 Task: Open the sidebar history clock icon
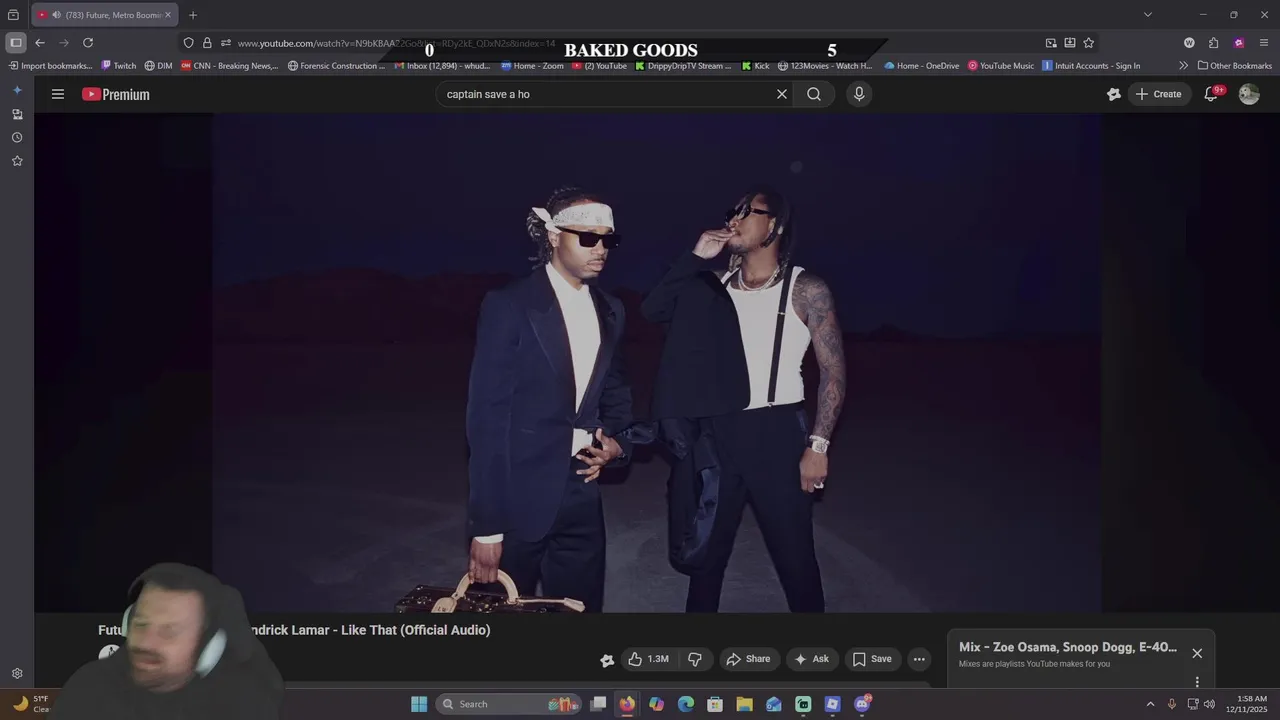tap(17, 137)
